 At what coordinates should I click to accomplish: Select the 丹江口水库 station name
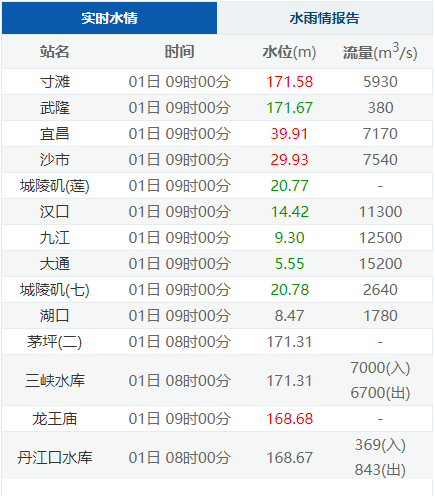pyautogui.click(x=55, y=457)
